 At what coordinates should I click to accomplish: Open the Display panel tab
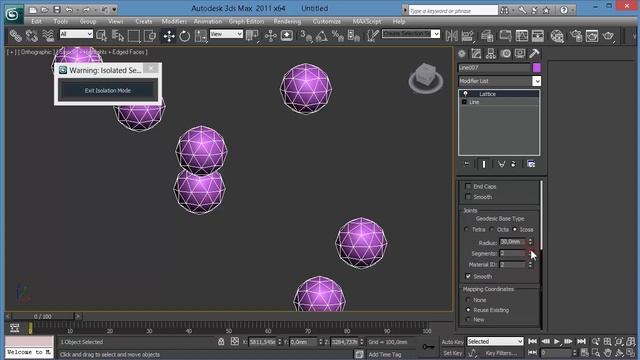(x=520, y=53)
